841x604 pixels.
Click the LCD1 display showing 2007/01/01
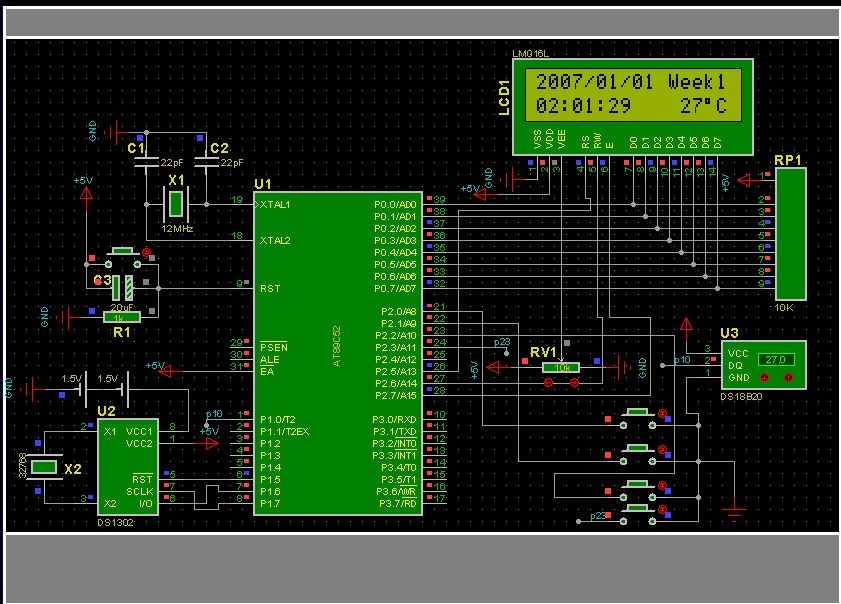click(x=630, y=93)
